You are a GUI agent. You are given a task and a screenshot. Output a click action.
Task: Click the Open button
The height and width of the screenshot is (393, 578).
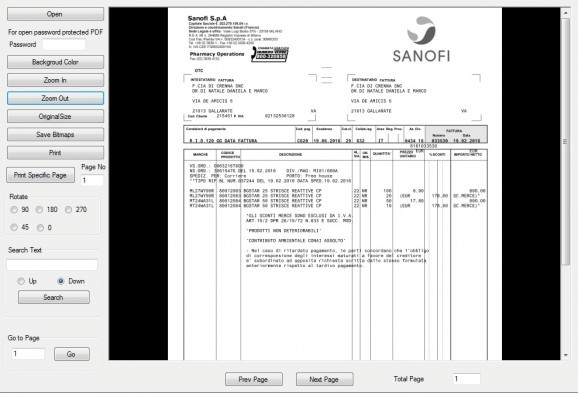[55, 14]
